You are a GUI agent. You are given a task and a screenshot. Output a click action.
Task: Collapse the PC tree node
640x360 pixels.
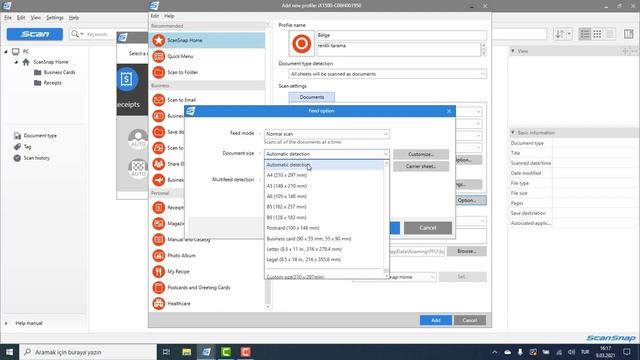coord(6,51)
